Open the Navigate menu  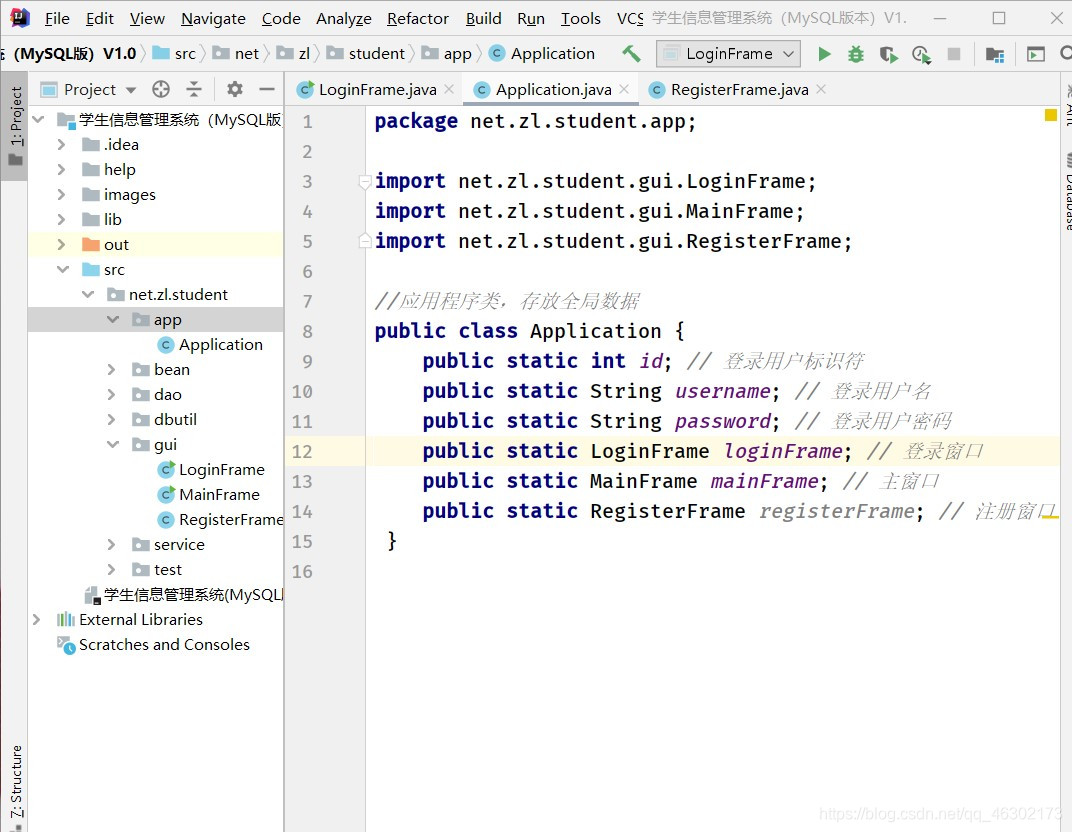pos(213,18)
